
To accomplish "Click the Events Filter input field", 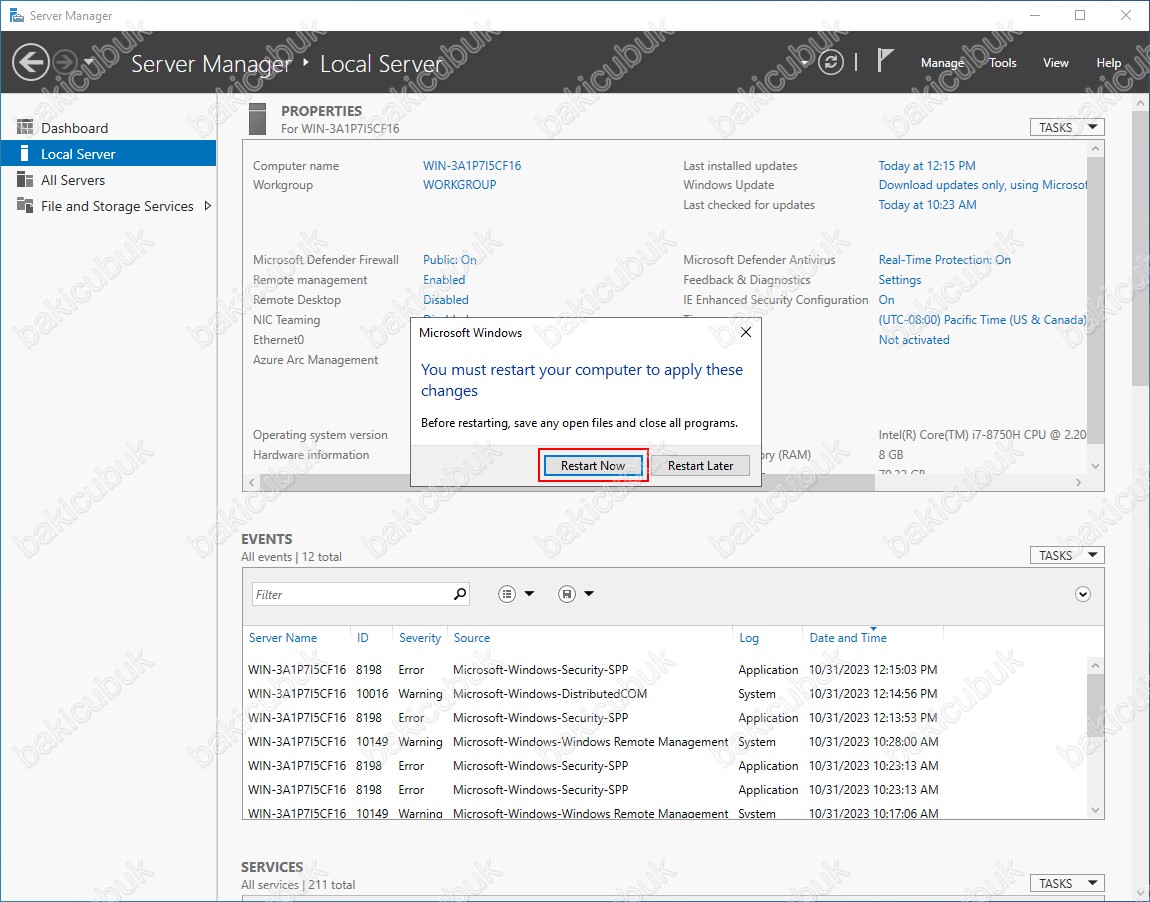I will point(351,594).
